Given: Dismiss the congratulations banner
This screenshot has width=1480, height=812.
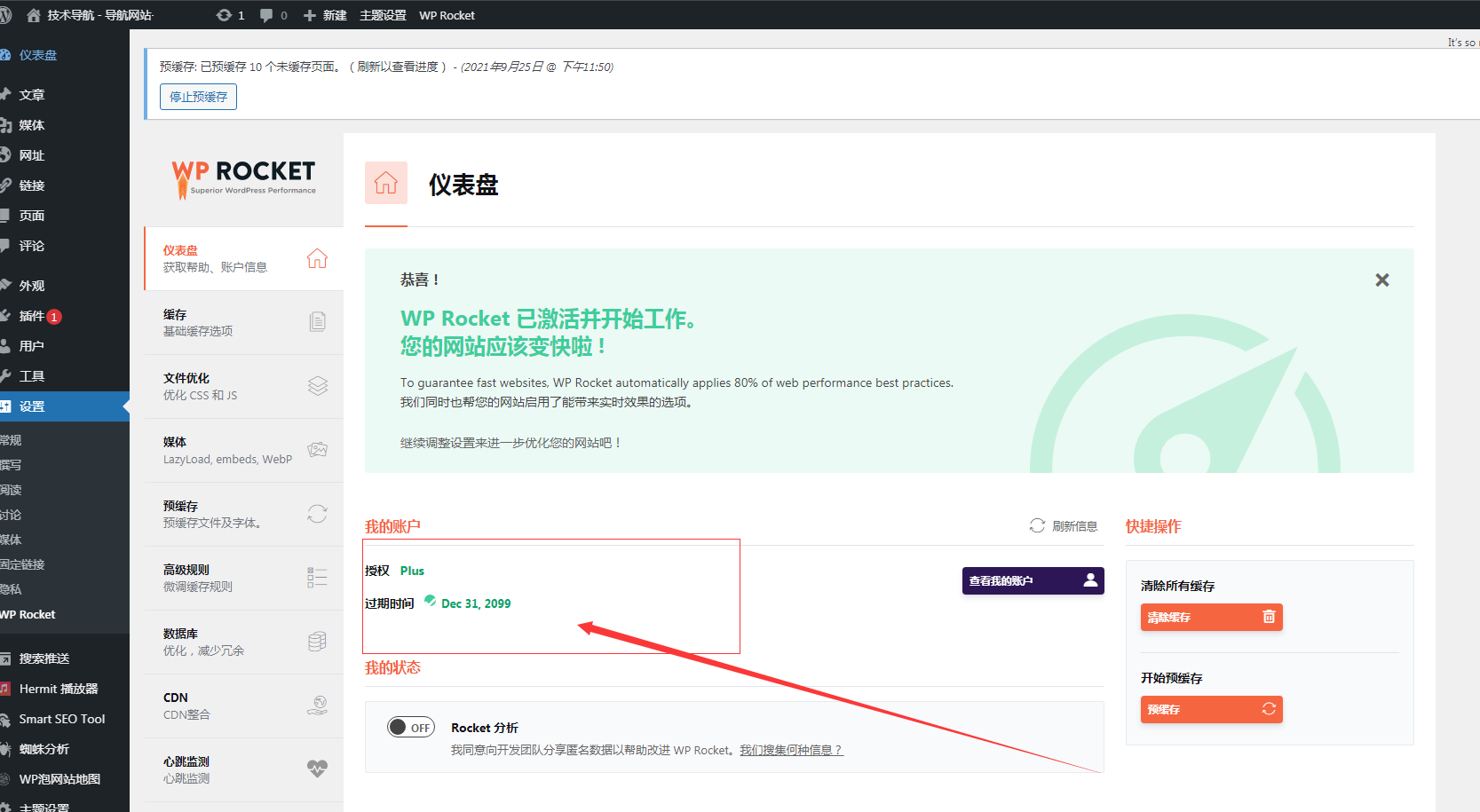Looking at the screenshot, I should point(1381,280).
